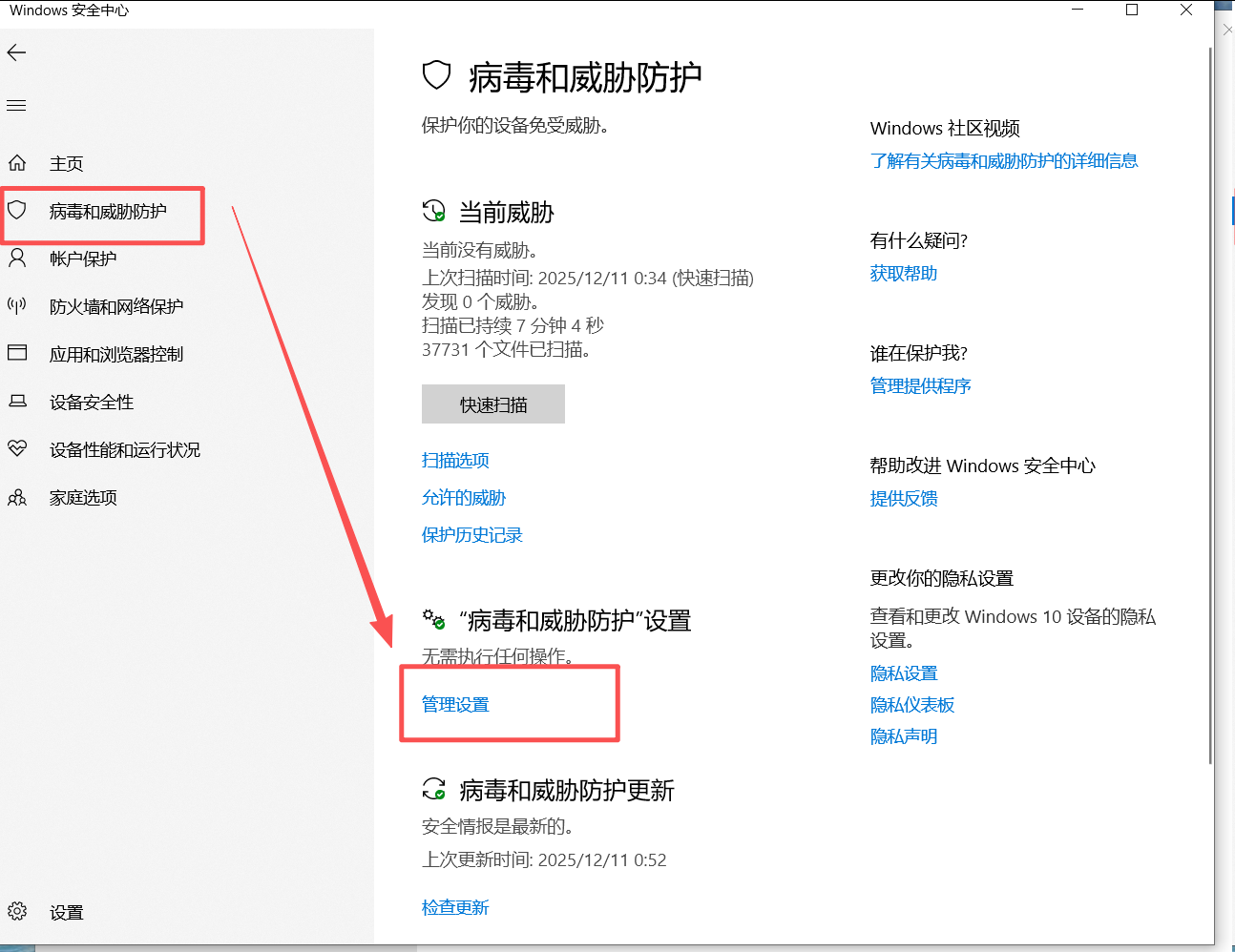The image size is (1235, 952).
Task: Click the shield icon beside 病毒和威胁防护 in sidebar
Action: [x=17, y=210]
